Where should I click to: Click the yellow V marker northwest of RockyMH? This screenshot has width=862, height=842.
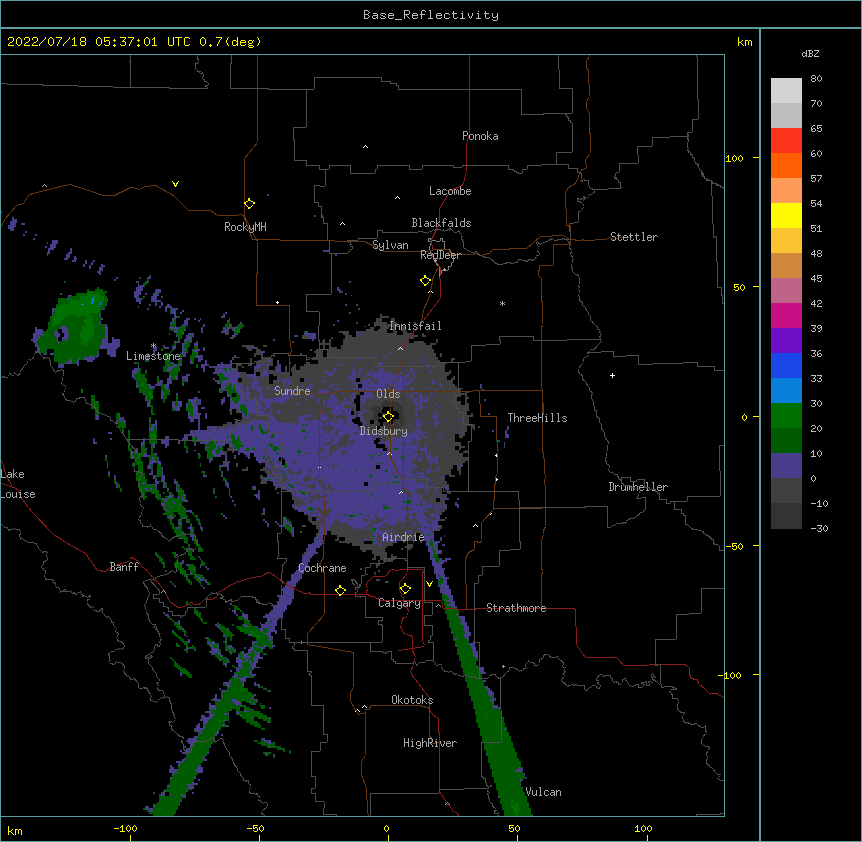[175, 184]
